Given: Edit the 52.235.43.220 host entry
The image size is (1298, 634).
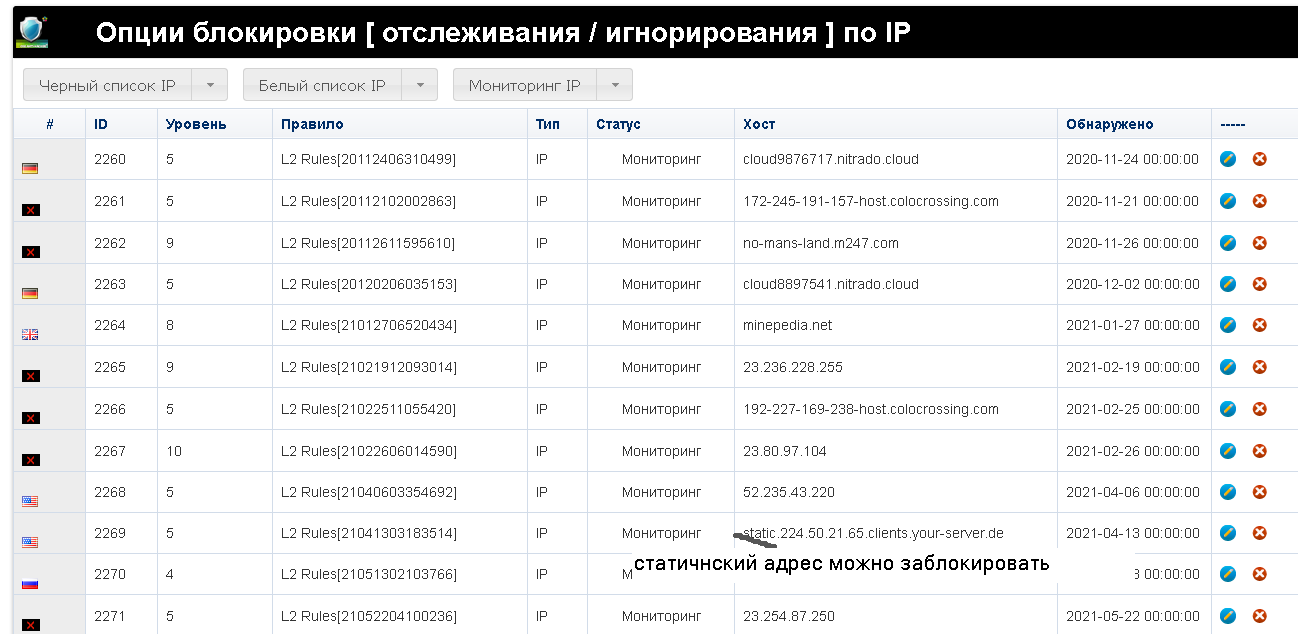Looking at the screenshot, I should coord(1228,492).
